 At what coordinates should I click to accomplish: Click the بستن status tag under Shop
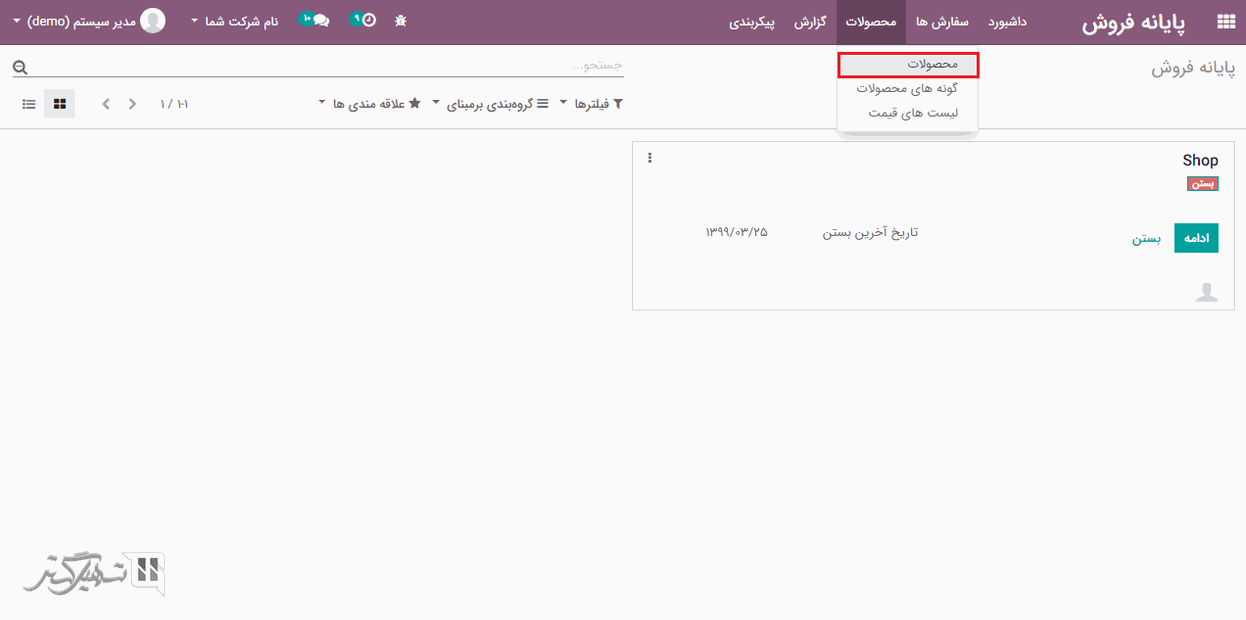(1202, 183)
